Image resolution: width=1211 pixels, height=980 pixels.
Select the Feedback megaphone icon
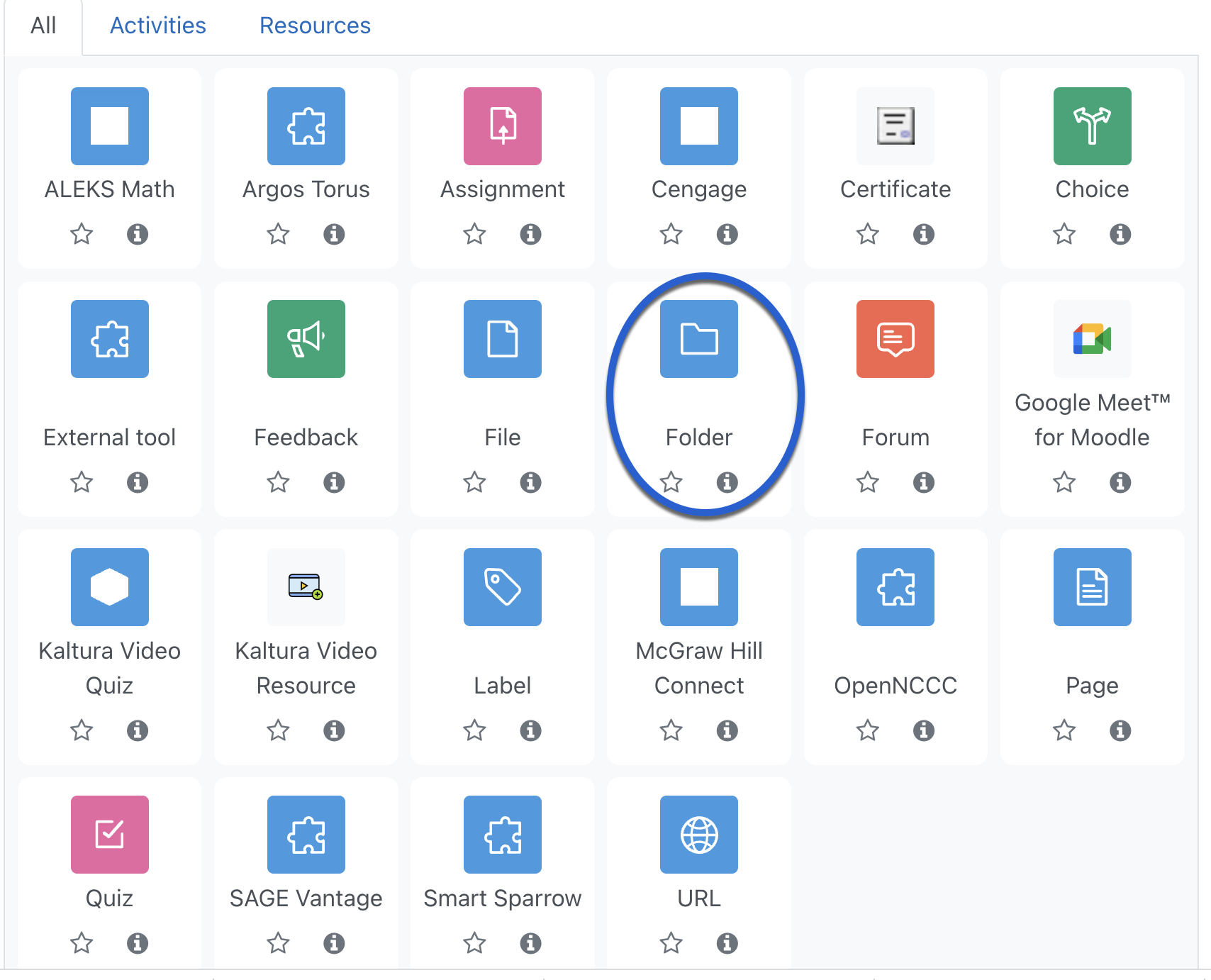coord(306,339)
